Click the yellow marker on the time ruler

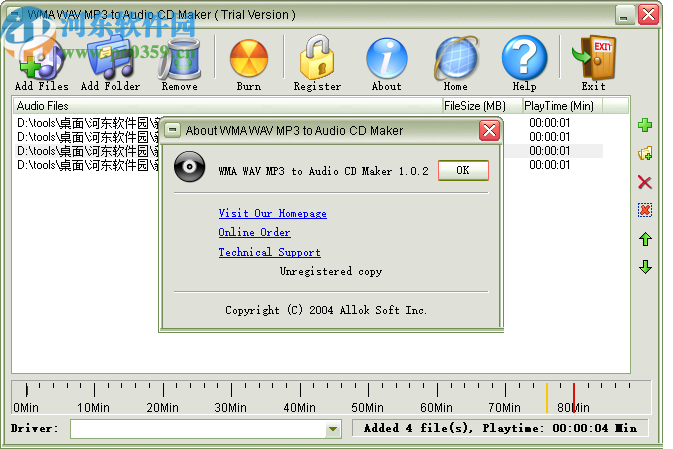coord(547,397)
